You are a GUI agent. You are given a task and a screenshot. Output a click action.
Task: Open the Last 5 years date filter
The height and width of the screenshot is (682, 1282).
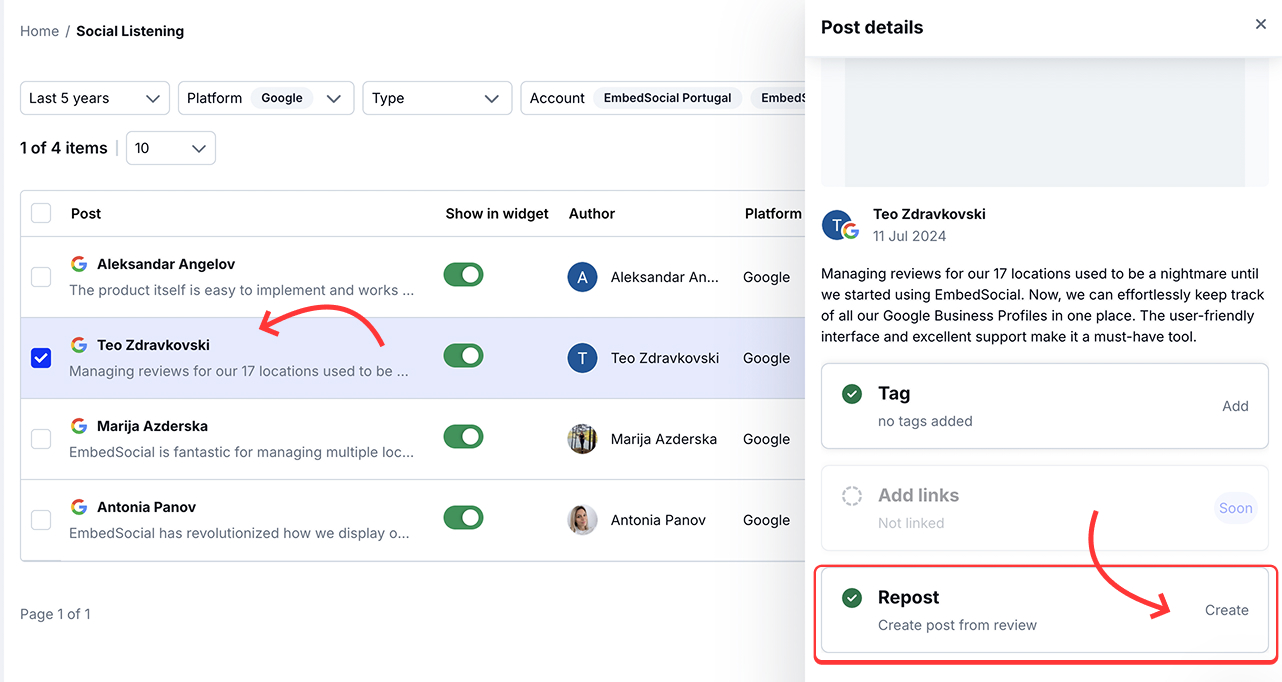[x=94, y=98]
